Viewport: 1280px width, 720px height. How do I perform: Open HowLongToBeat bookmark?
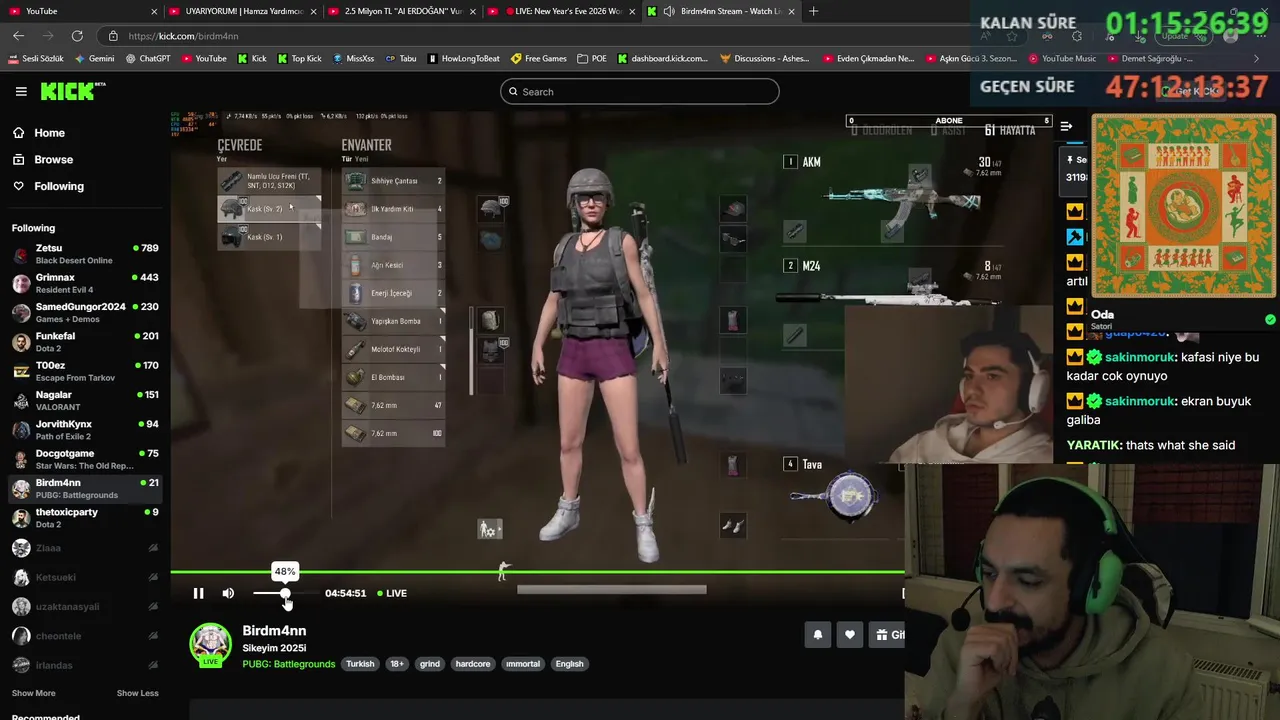coord(463,59)
